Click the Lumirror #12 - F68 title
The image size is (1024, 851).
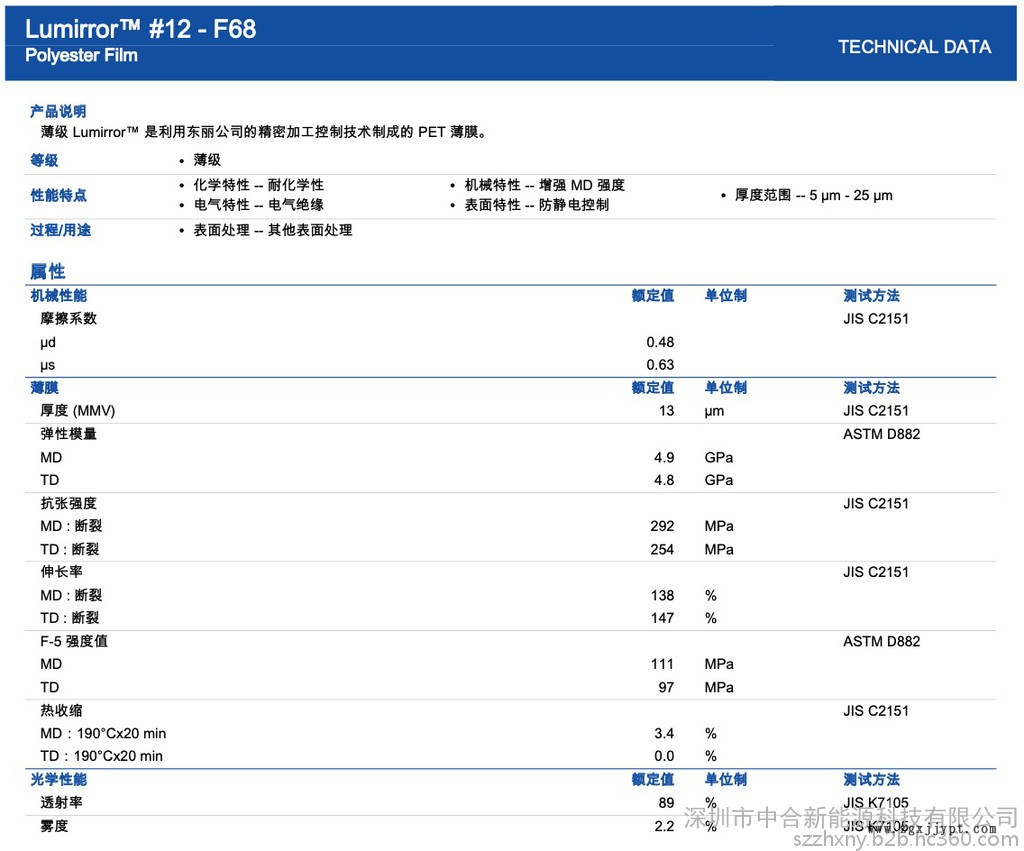click(140, 28)
